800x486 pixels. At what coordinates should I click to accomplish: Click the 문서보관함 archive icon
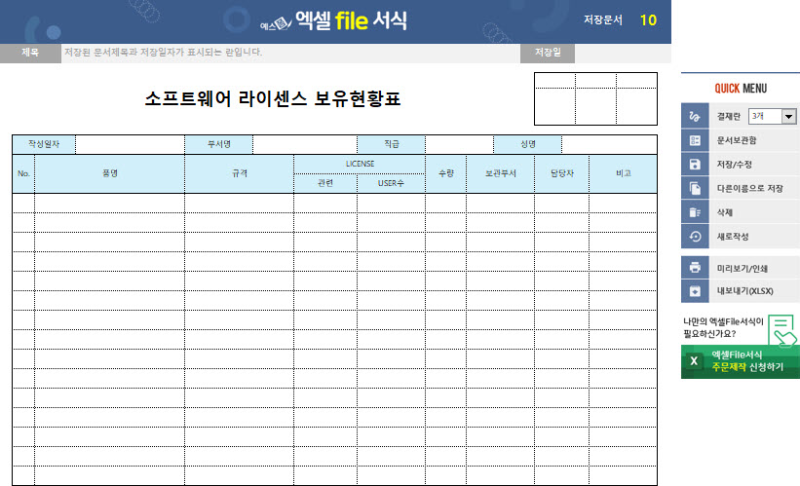(694, 140)
